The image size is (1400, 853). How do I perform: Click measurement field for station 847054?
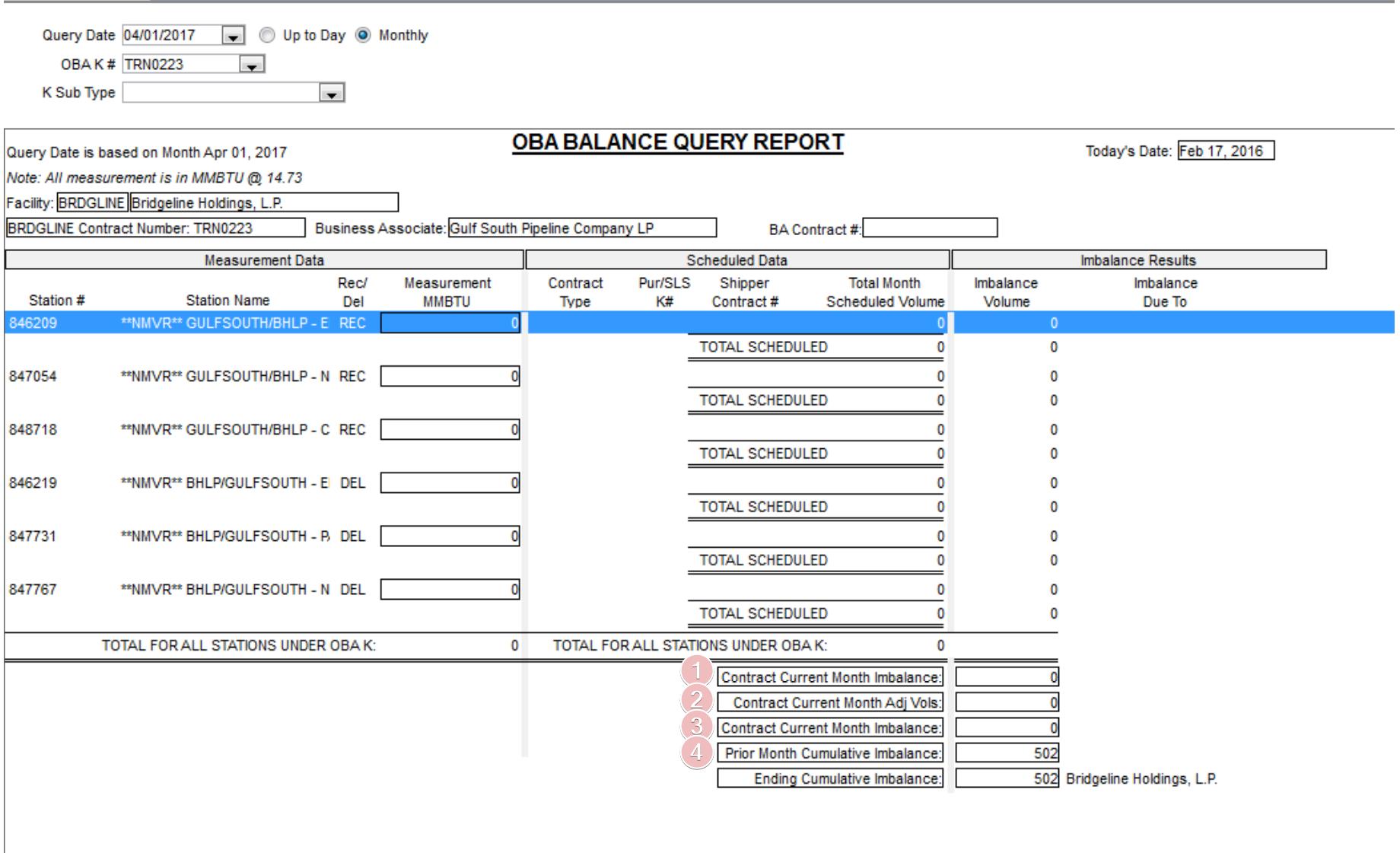pyautogui.click(x=450, y=377)
